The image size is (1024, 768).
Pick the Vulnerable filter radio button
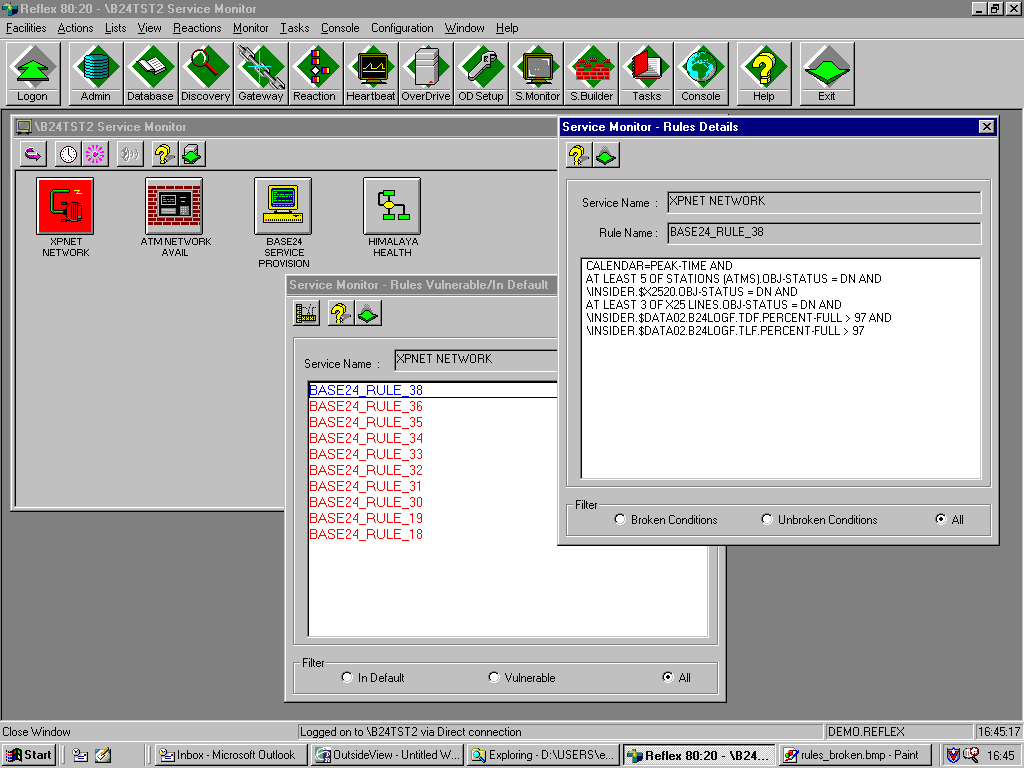point(494,678)
